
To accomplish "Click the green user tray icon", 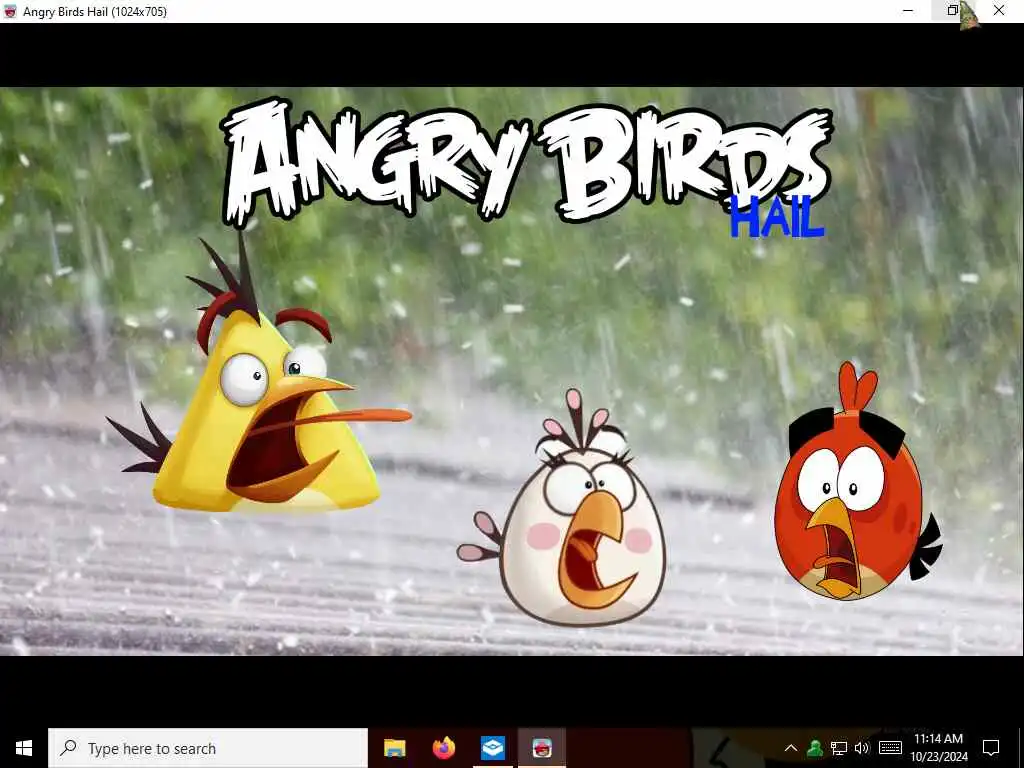I will tap(814, 748).
